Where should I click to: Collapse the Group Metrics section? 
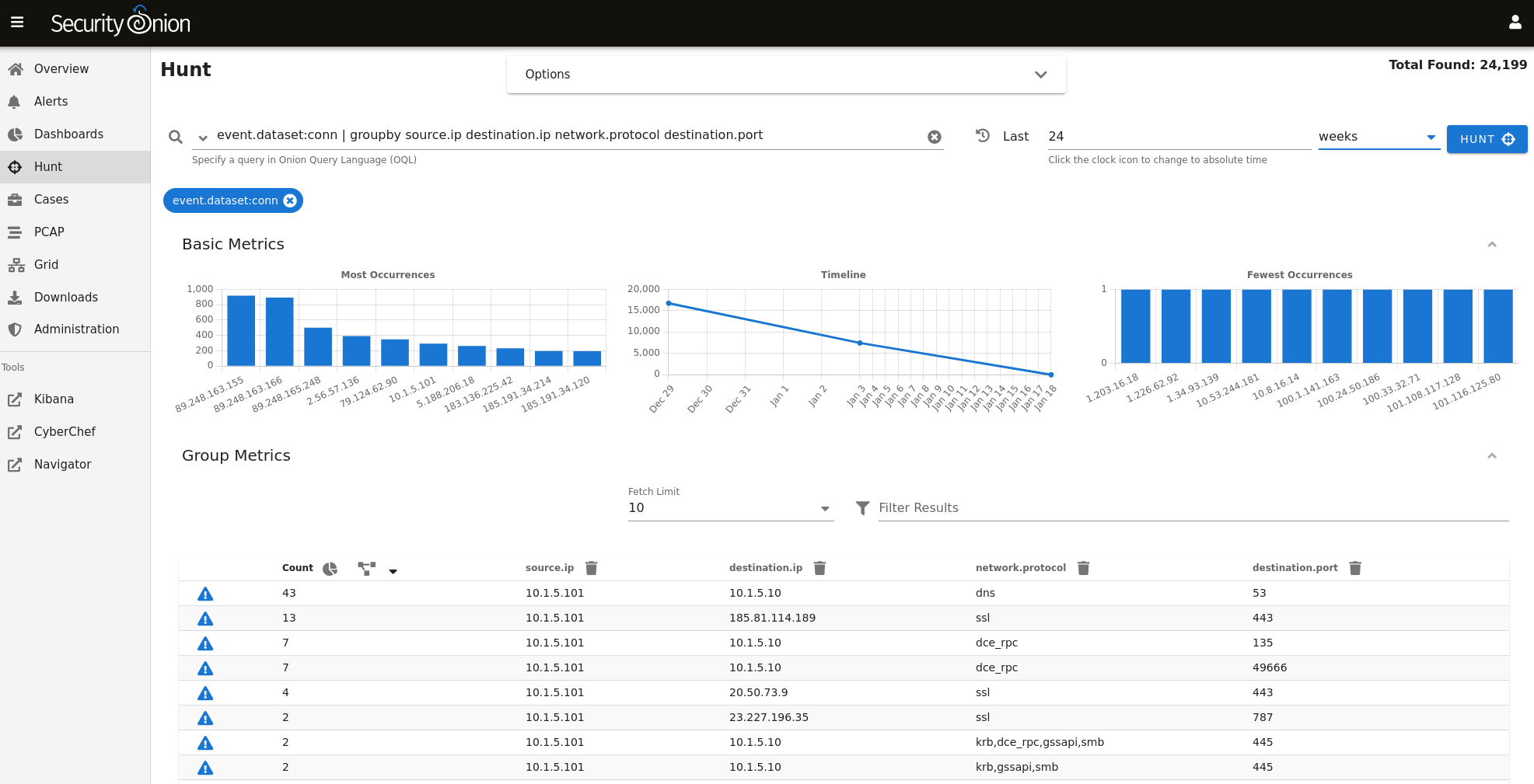tap(1491, 456)
